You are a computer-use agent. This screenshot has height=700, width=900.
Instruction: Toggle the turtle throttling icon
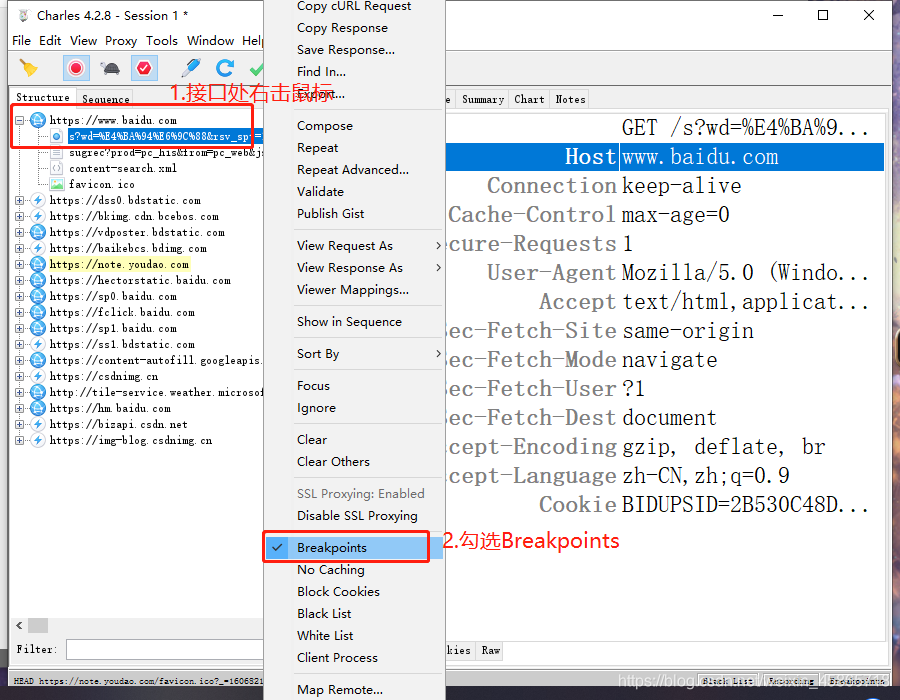point(110,69)
